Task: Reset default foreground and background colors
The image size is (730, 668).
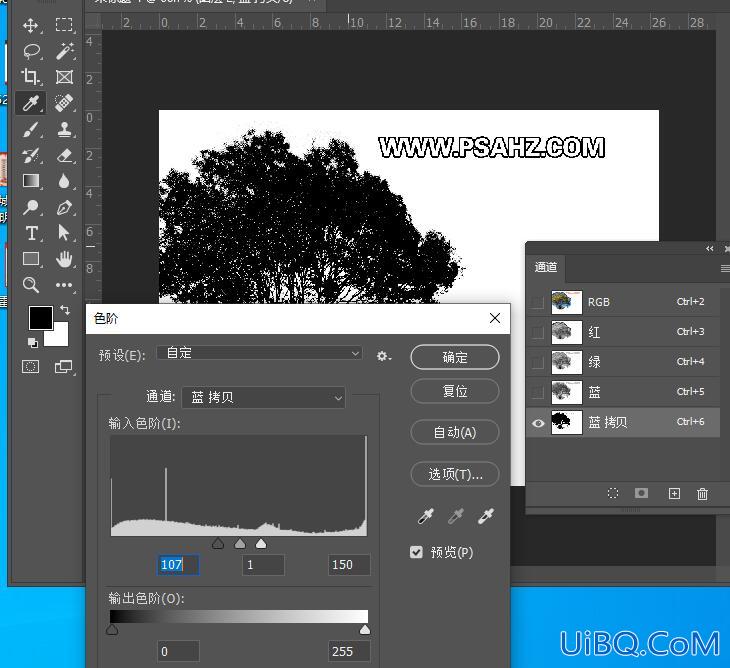Action: pos(33,343)
